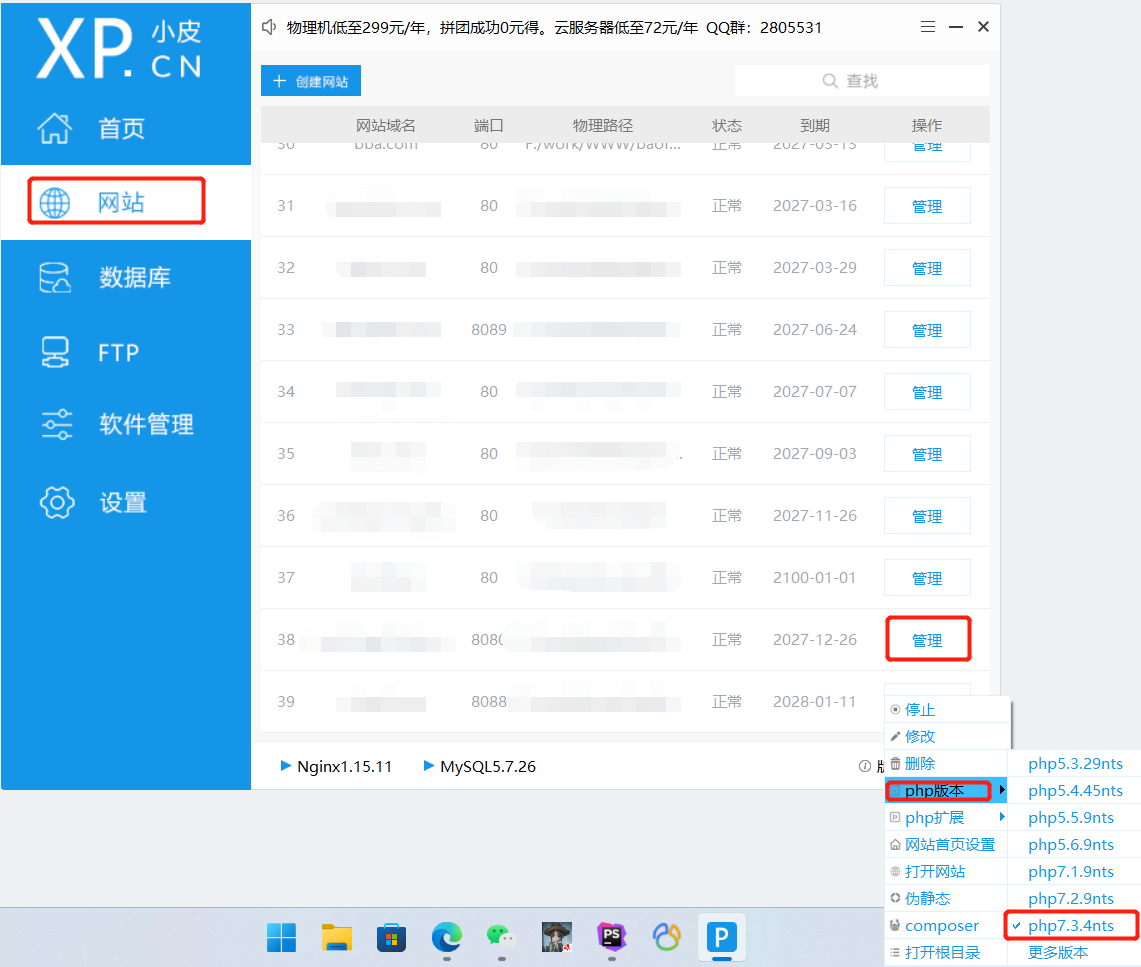Choose 打开根目录 from the context menu

[x=942, y=953]
